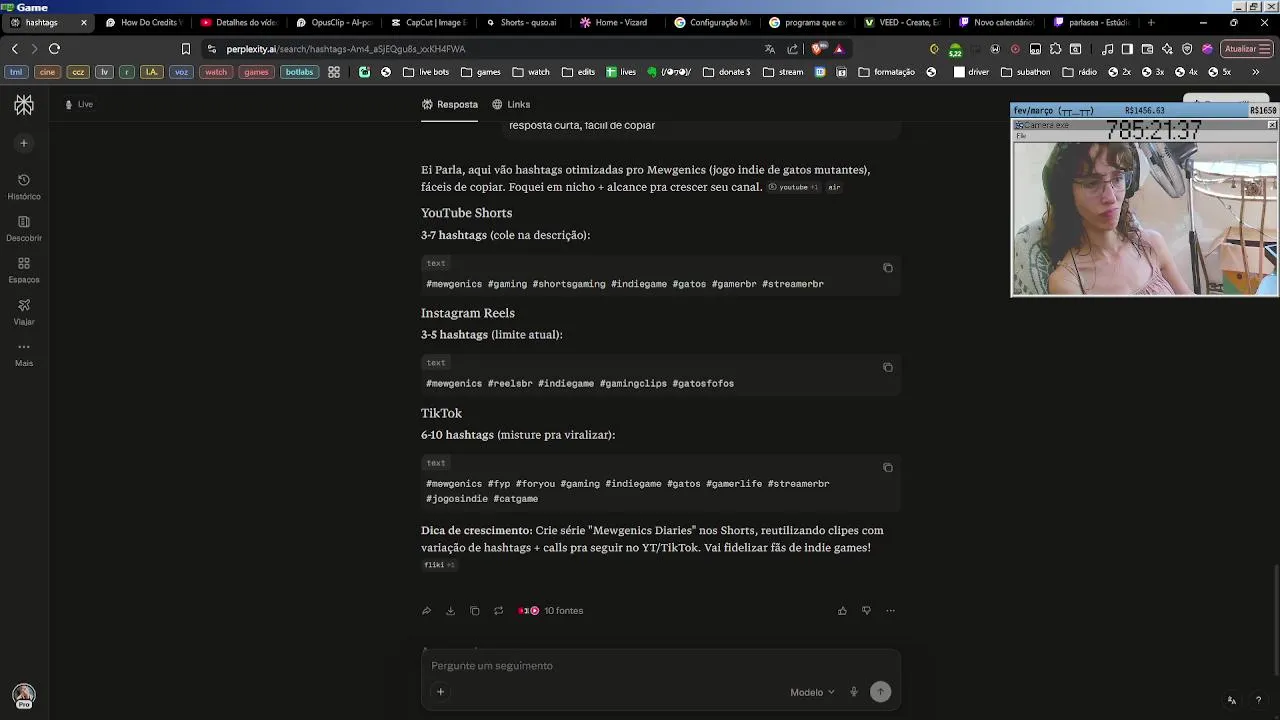Share the answer with share icon
The image size is (1280, 720).
click(x=426, y=611)
